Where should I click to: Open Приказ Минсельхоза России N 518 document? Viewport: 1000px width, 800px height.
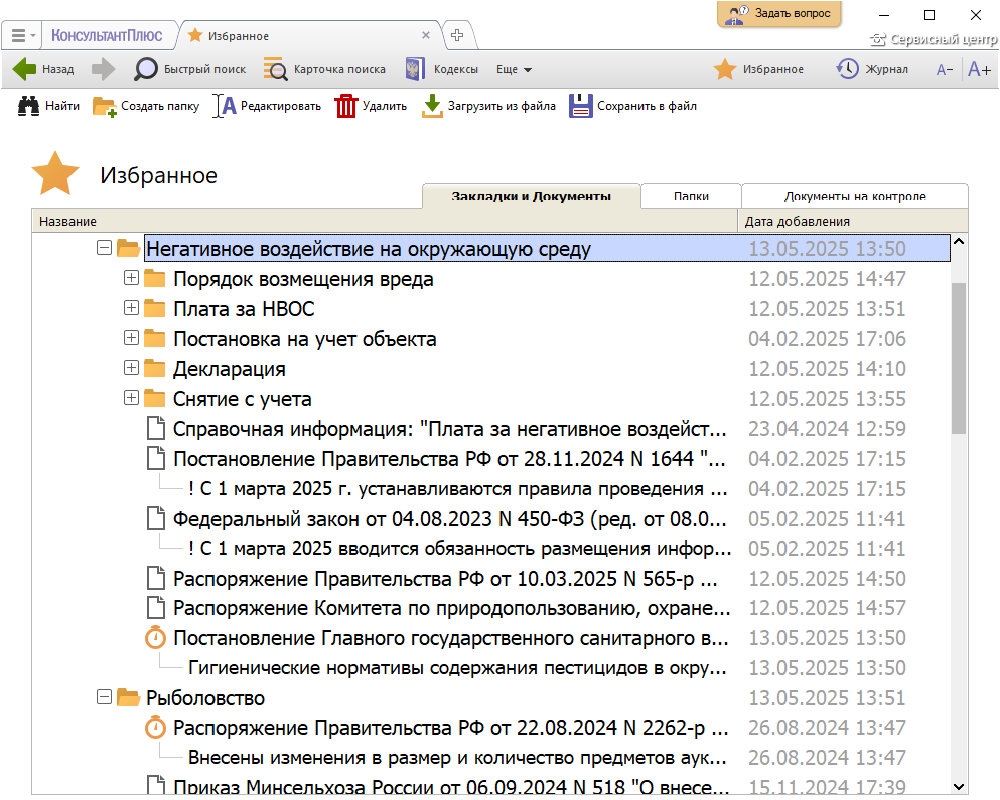pyautogui.click(x=450, y=786)
